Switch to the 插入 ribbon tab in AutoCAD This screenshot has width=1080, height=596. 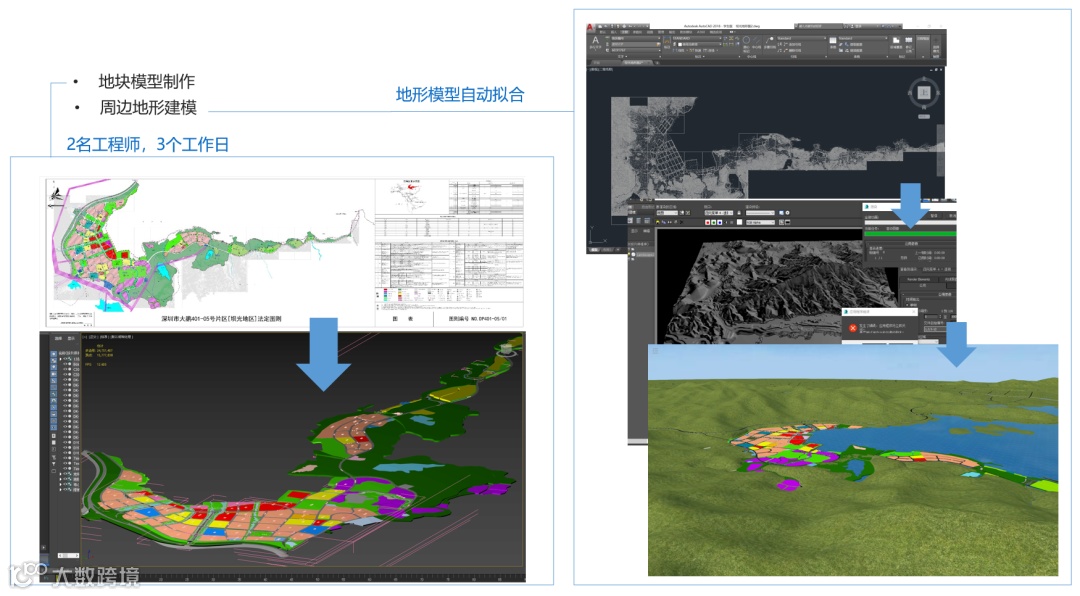(x=613, y=32)
